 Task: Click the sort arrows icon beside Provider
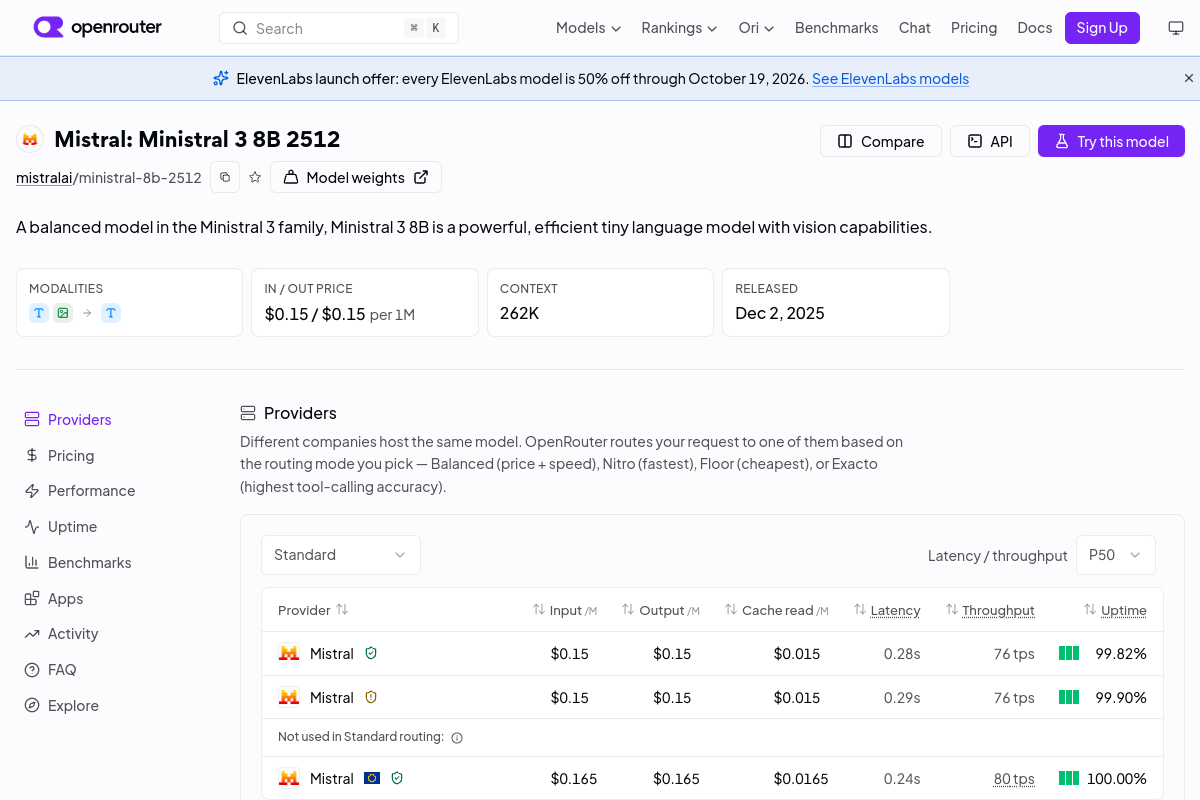pyautogui.click(x=342, y=609)
